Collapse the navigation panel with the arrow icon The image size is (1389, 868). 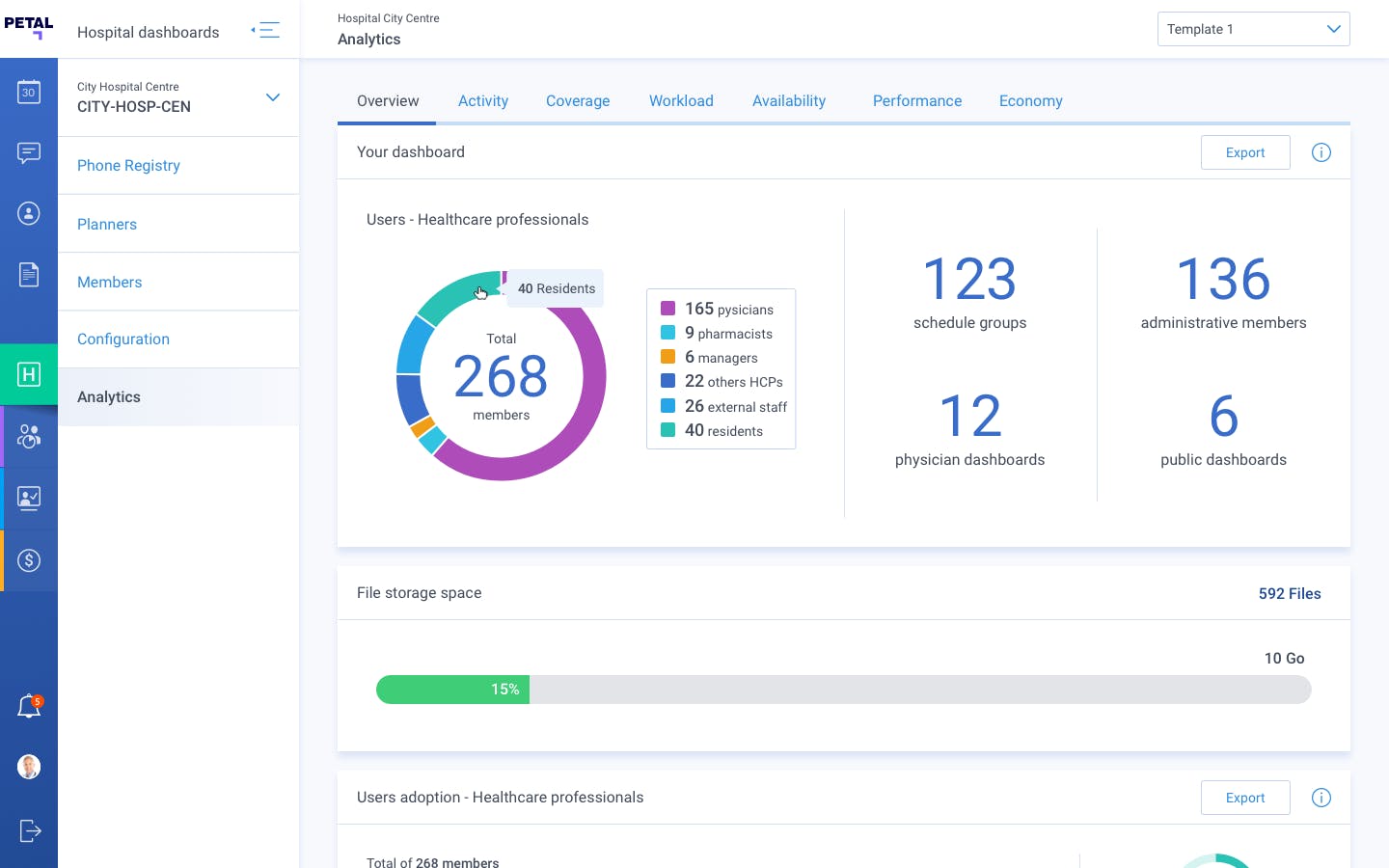[x=267, y=29]
